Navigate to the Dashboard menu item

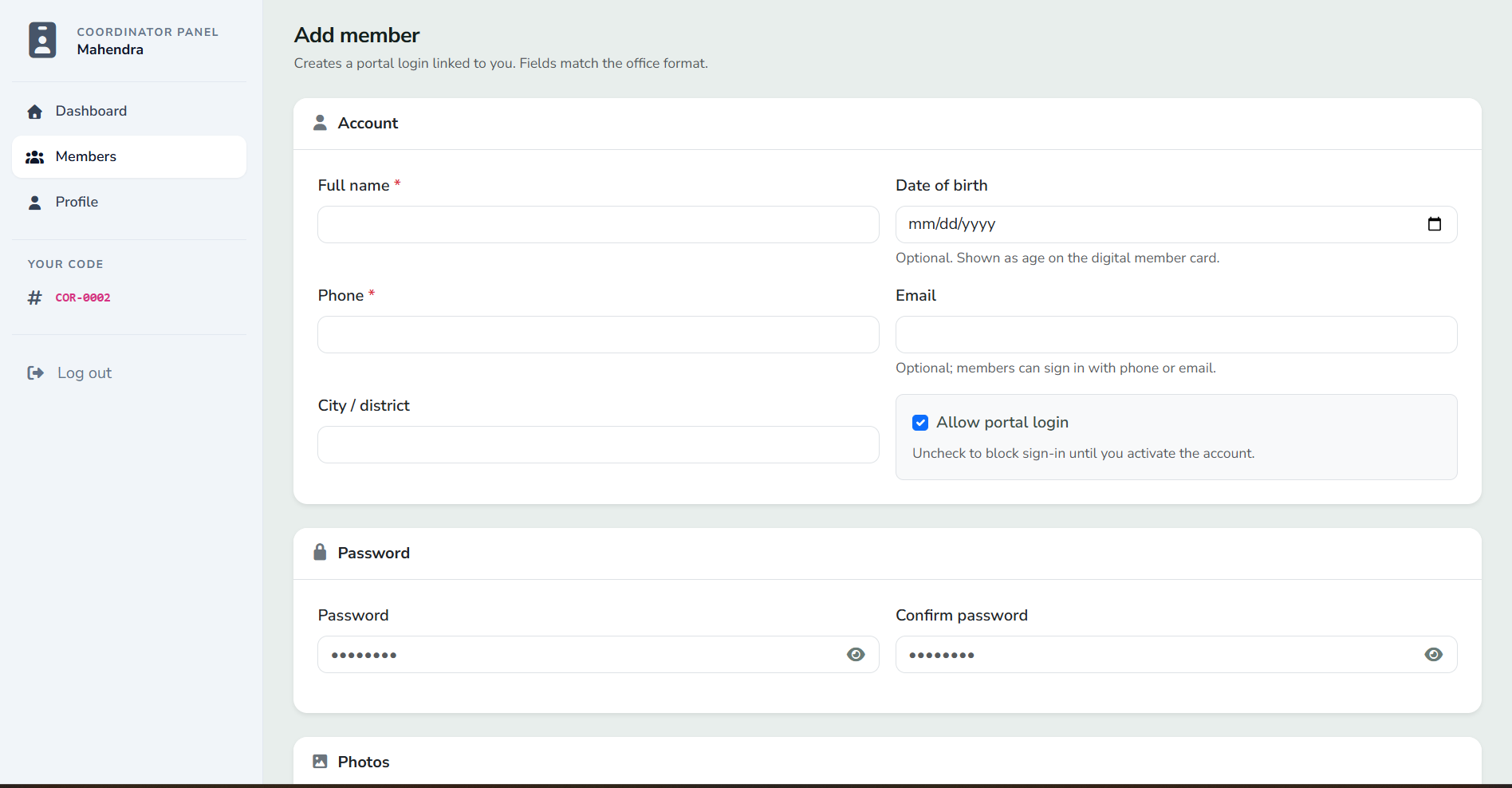click(x=91, y=111)
